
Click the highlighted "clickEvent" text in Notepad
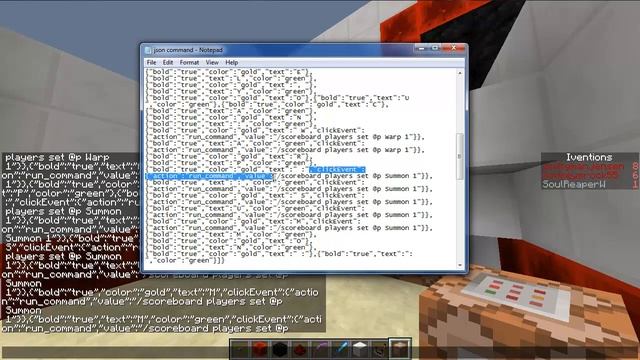[x=337, y=169]
